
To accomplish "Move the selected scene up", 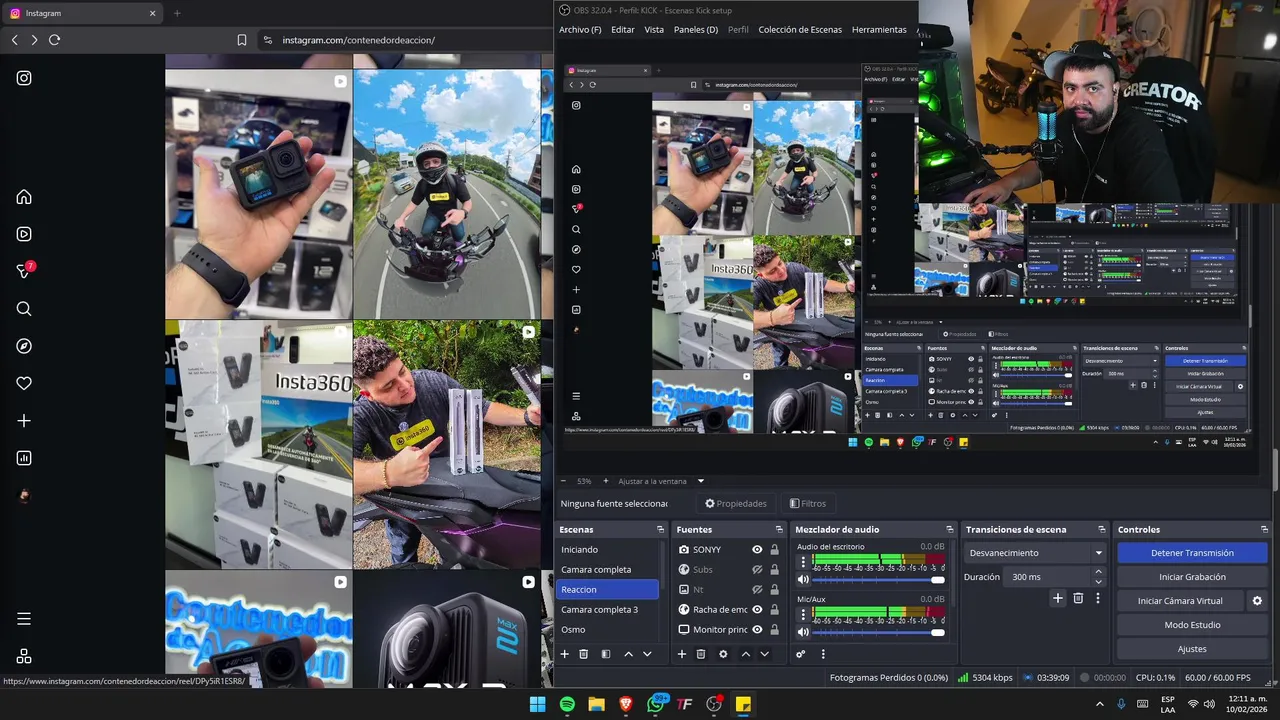I will pyautogui.click(x=628, y=654).
